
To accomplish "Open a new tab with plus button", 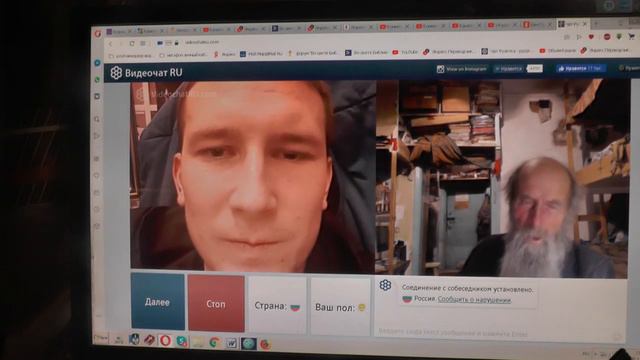I will 596,24.
